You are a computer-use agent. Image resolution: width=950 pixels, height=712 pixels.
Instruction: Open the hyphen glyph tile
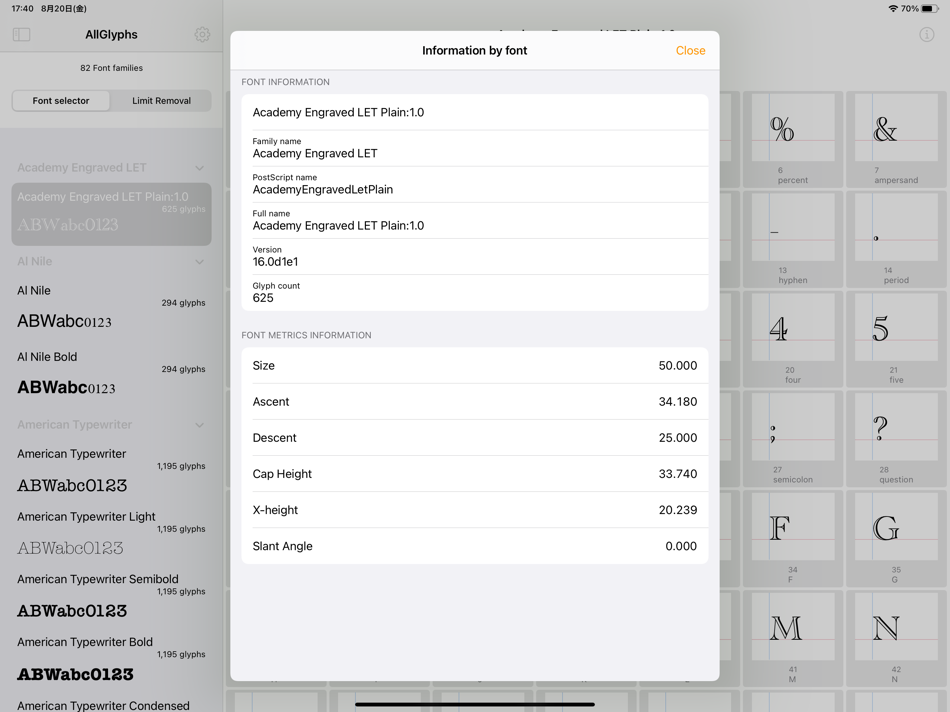point(792,239)
